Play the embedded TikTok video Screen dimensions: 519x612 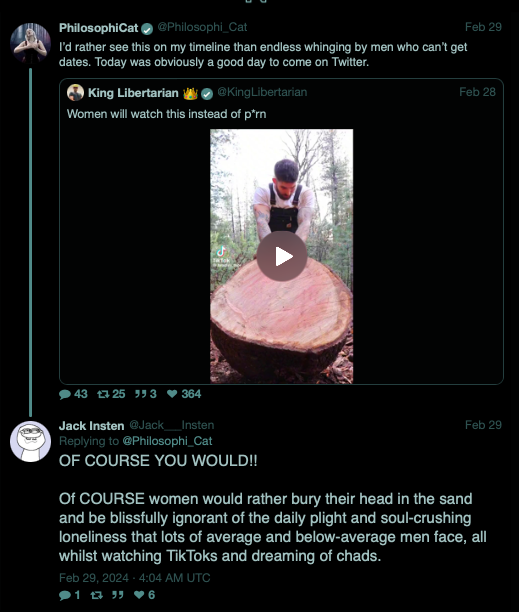(282, 256)
